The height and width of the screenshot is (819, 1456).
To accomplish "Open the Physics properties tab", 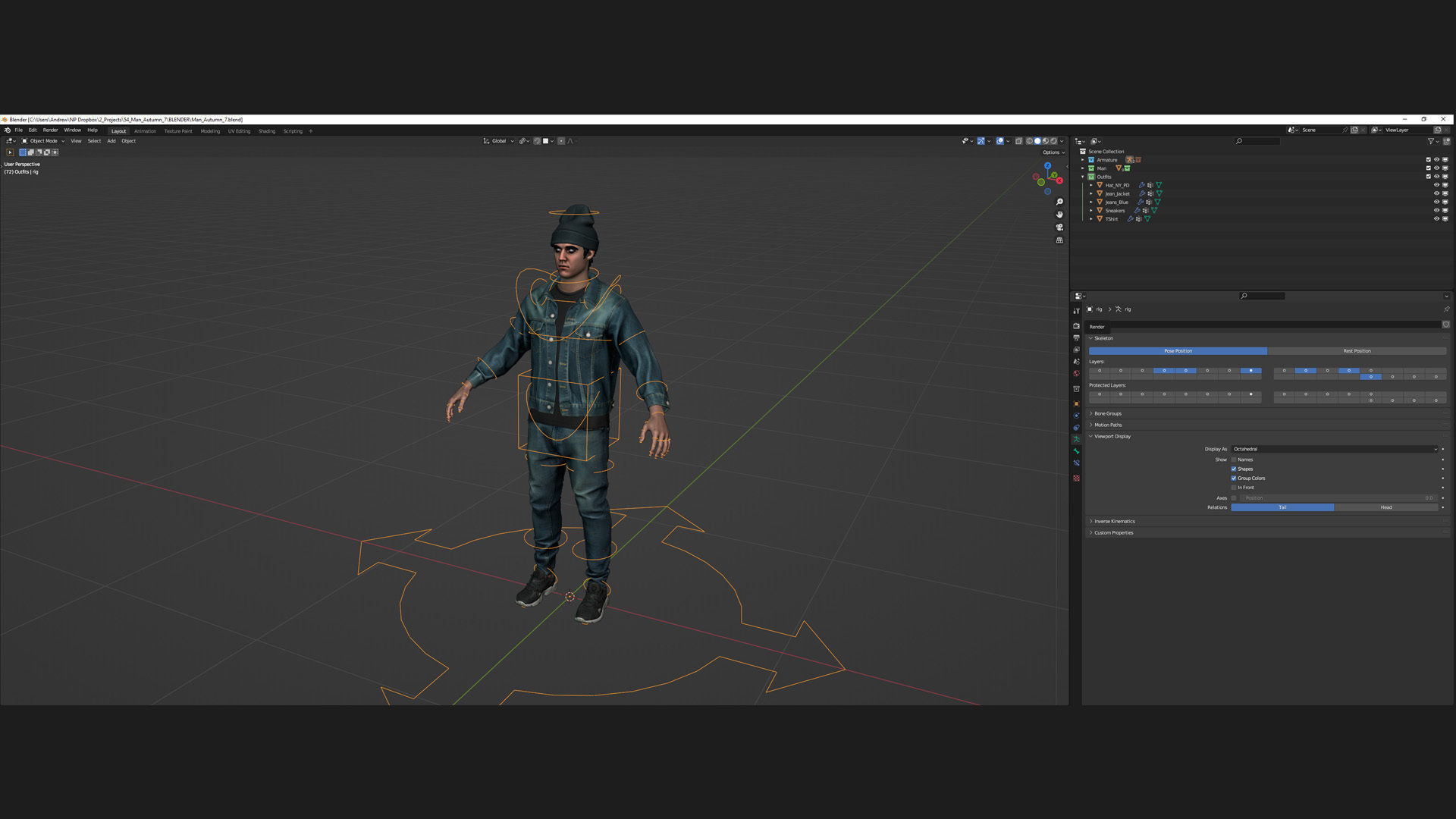I will (x=1076, y=416).
